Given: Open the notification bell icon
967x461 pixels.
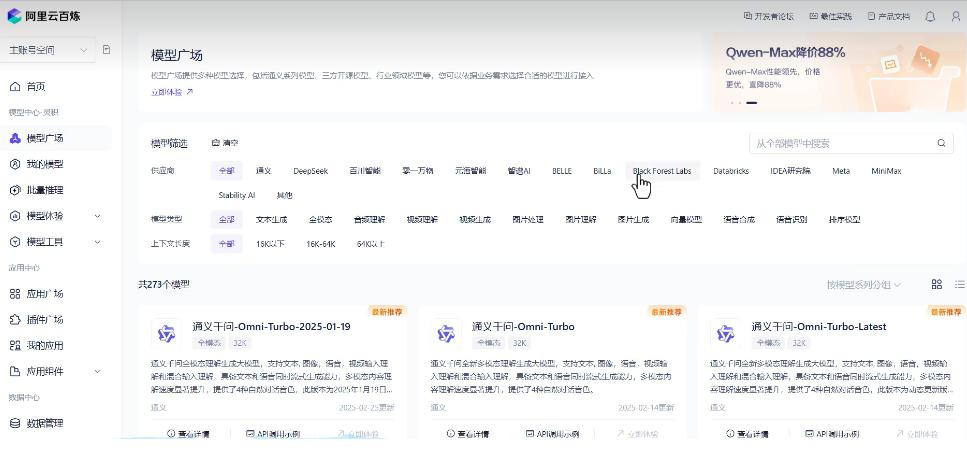Looking at the screenshot, I should pos(930,17).
